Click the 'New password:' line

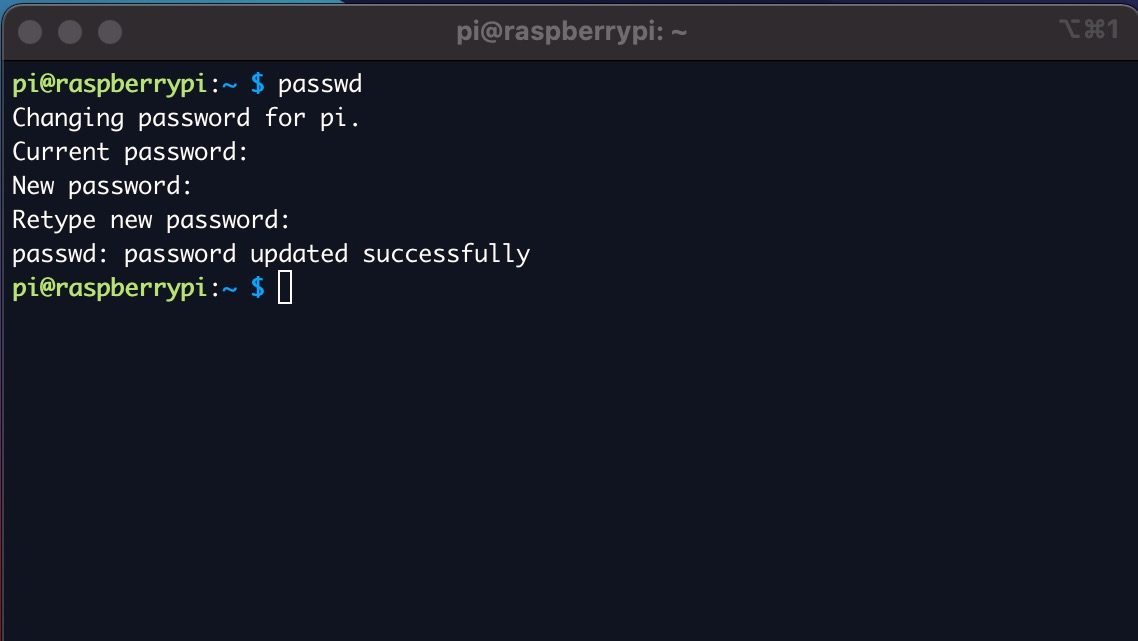102,186
